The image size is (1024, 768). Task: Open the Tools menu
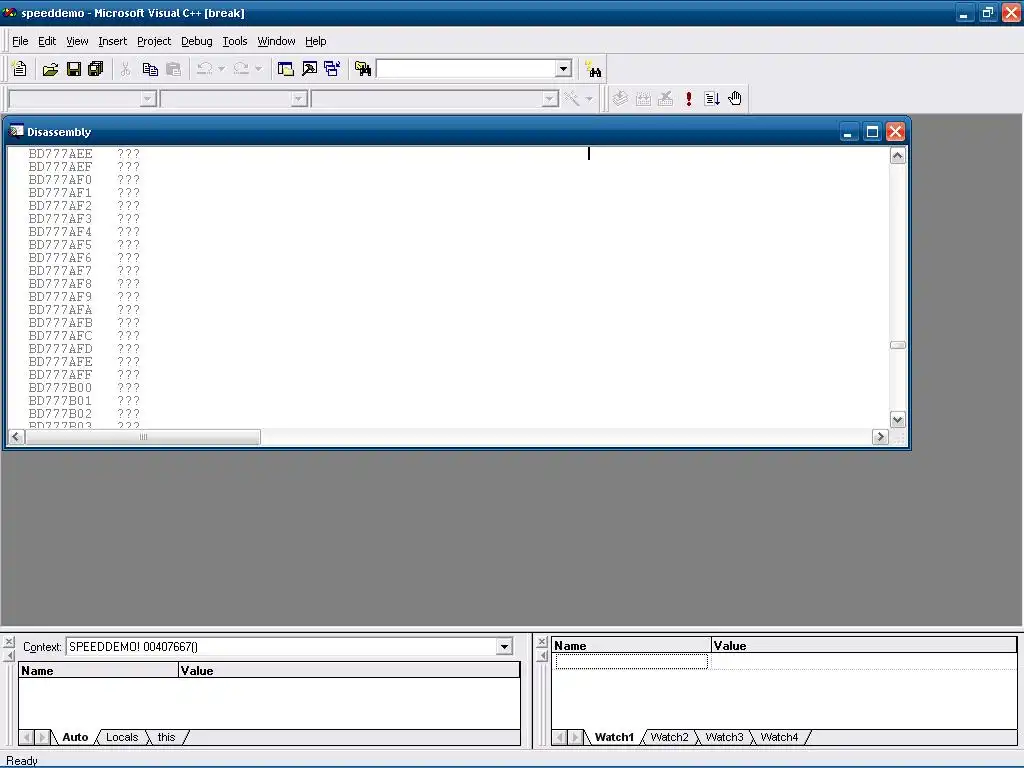234,41
